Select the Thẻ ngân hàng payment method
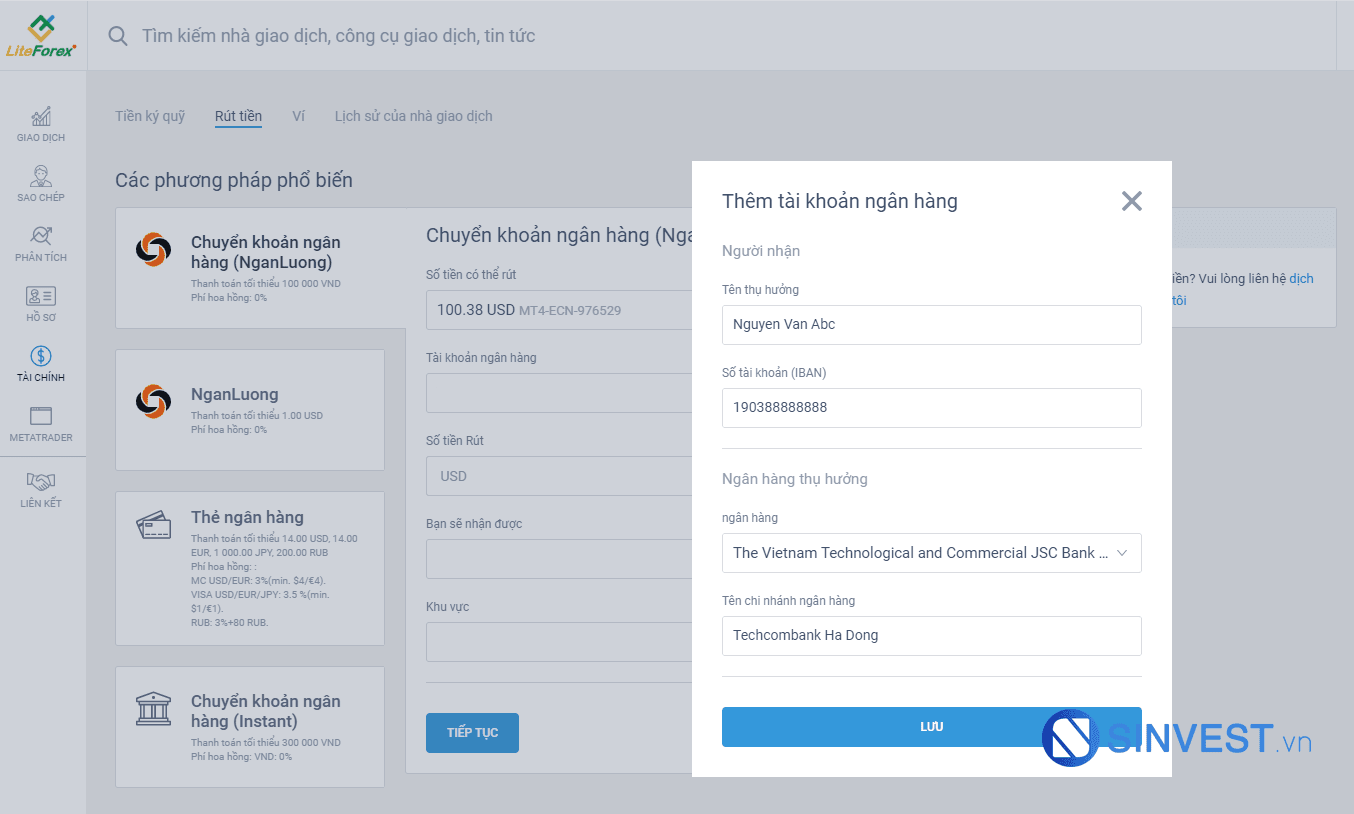This screenshot has width=1354, height=814. click(x=250, y=569)
